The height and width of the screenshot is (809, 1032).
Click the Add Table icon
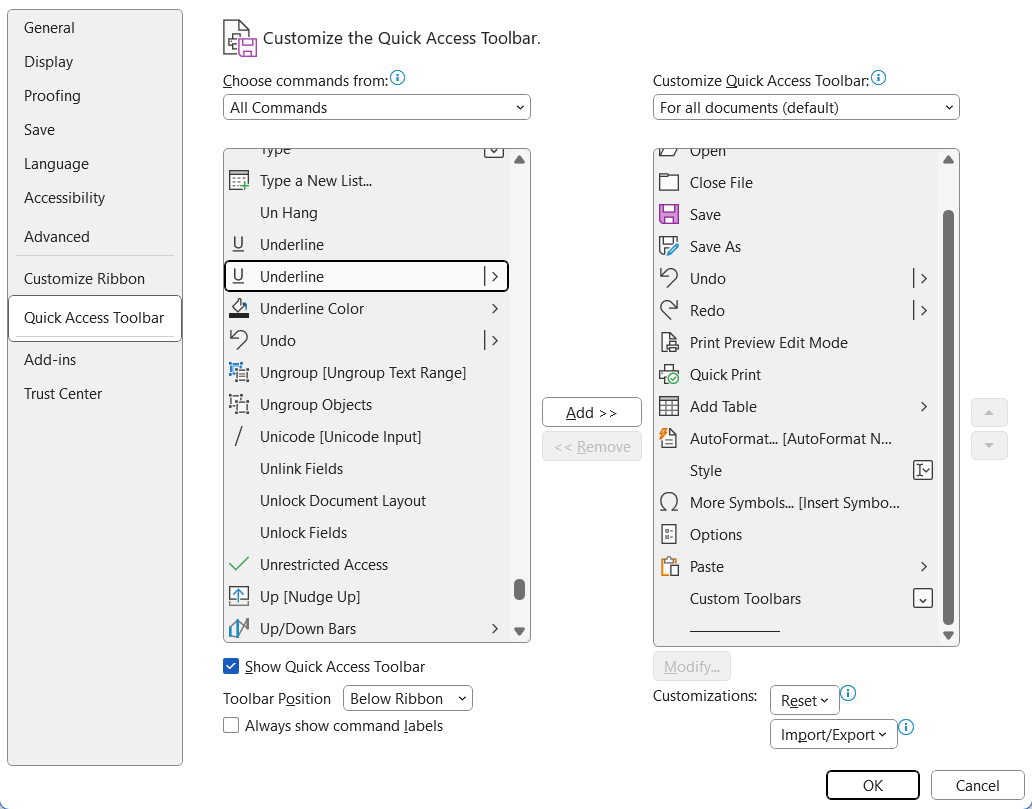click(667, 406)
